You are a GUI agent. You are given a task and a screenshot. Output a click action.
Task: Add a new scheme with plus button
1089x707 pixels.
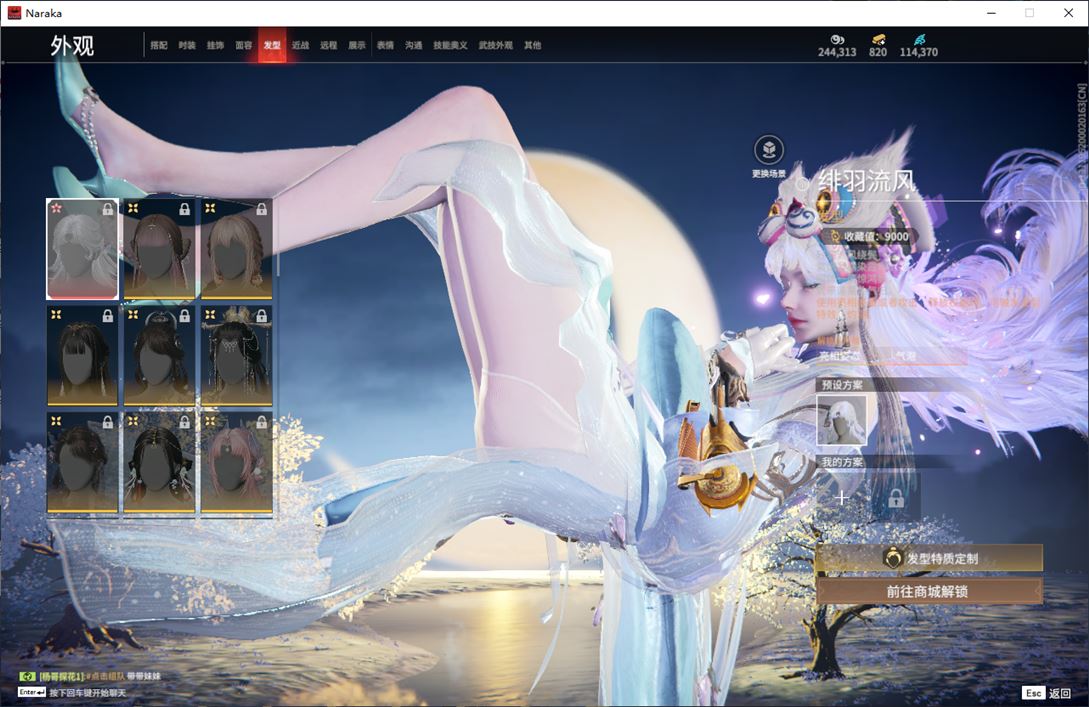(x=842, y=497)
